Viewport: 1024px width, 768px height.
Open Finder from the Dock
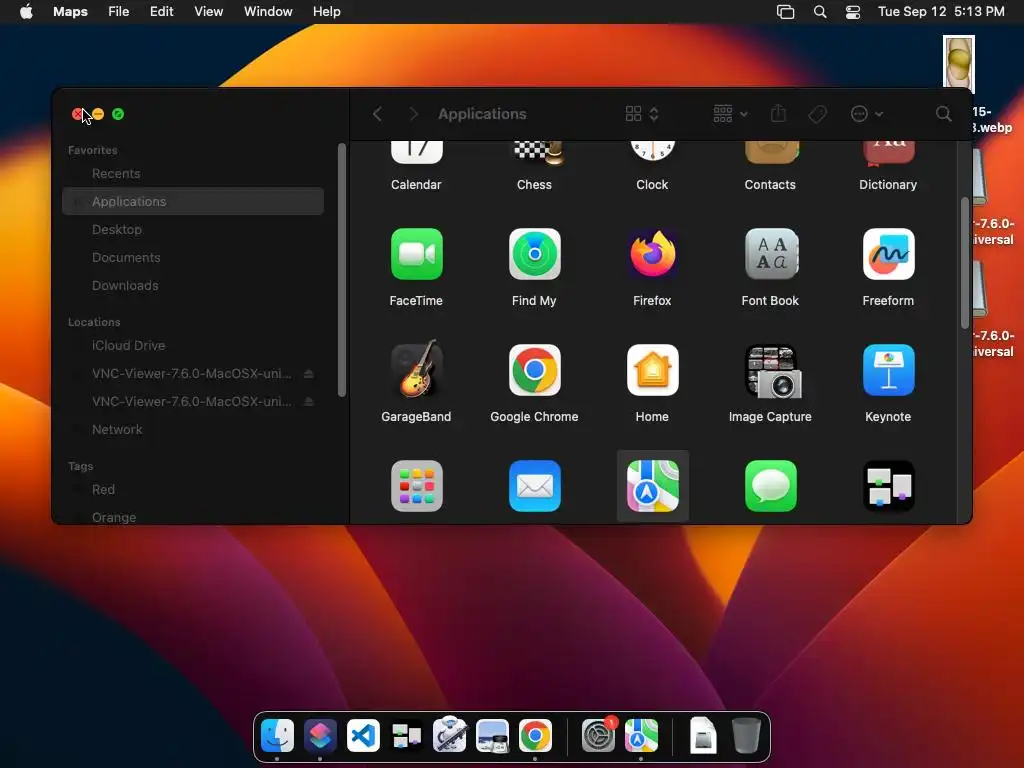pyautogui.click(x=277, y=735)
